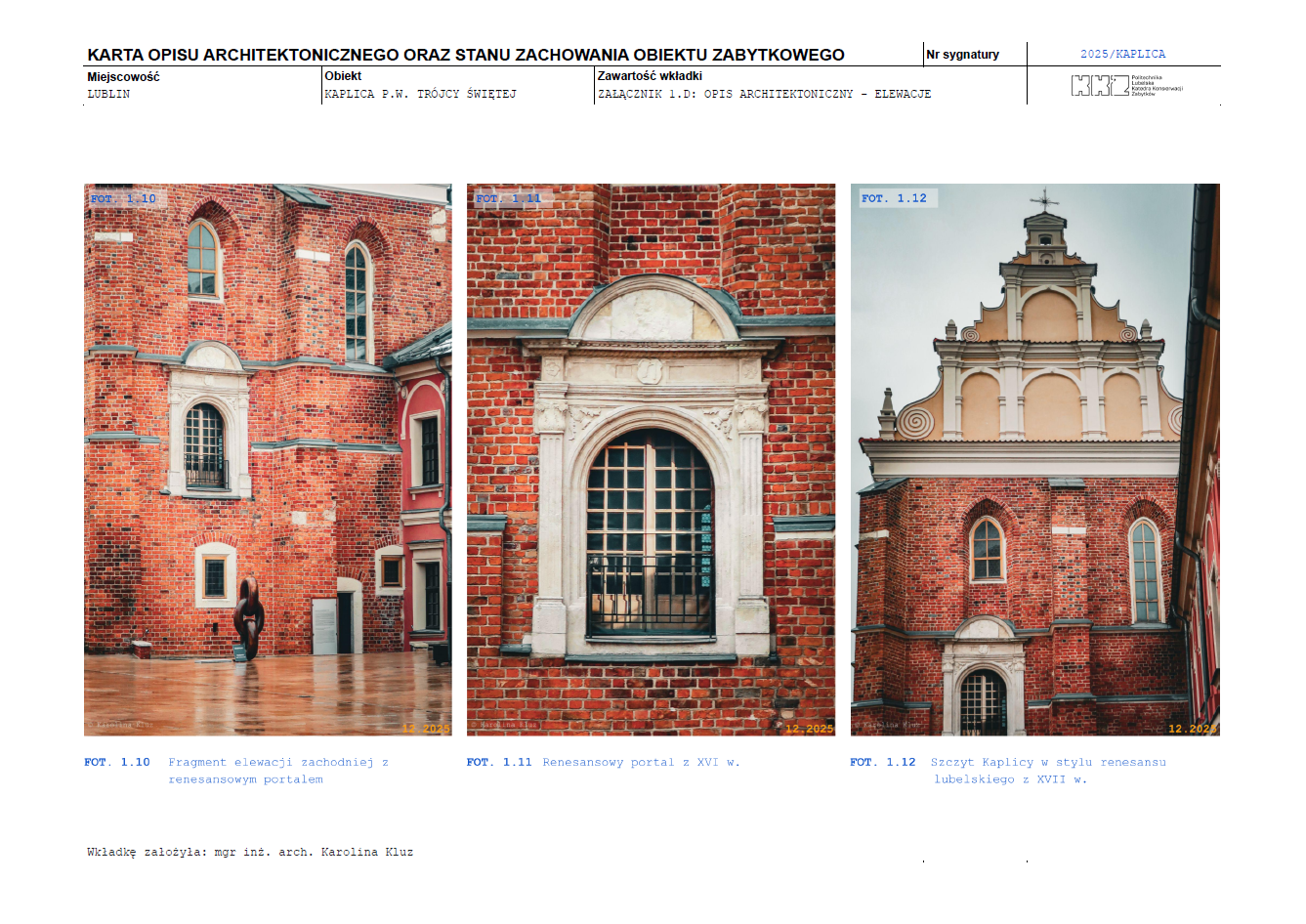
Task: Click the "12.2025" date stamp on the portal photo
Action: 810,729
